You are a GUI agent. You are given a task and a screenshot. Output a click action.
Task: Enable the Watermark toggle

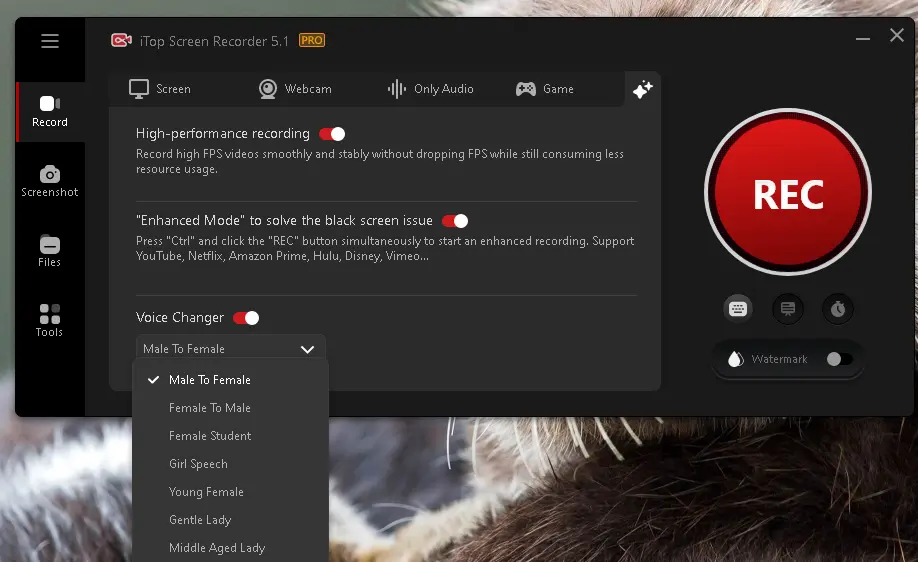coord(839,359)
